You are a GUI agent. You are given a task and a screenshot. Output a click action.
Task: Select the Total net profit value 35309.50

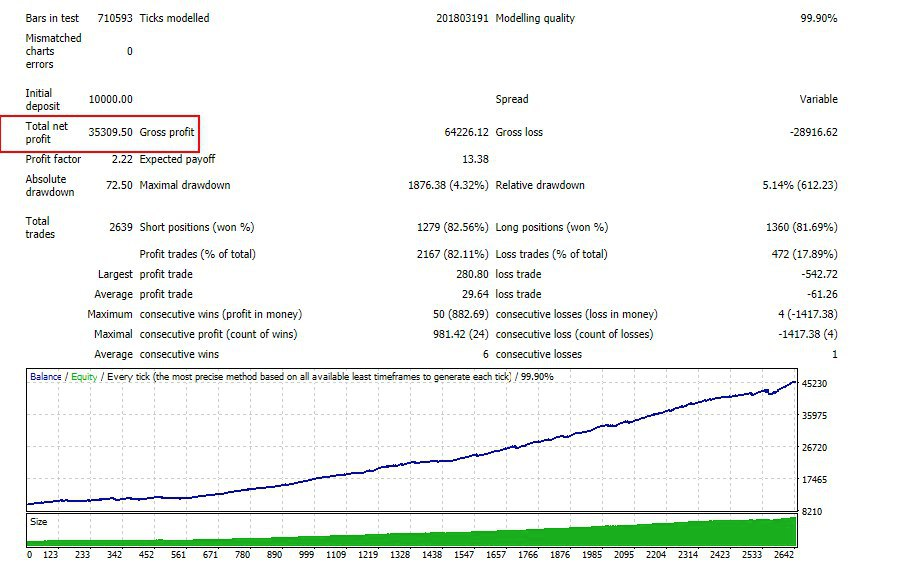111,132
